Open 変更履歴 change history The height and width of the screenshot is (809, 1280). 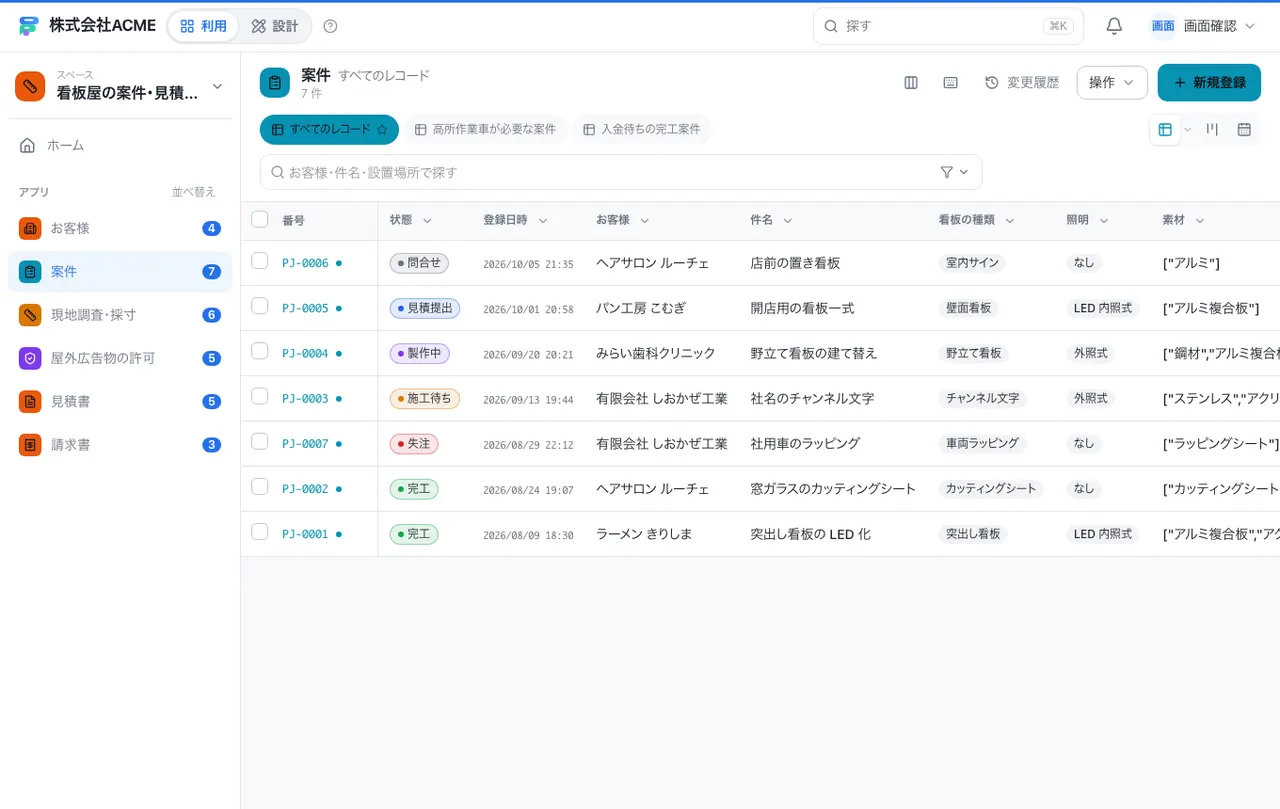point(1022,83)
